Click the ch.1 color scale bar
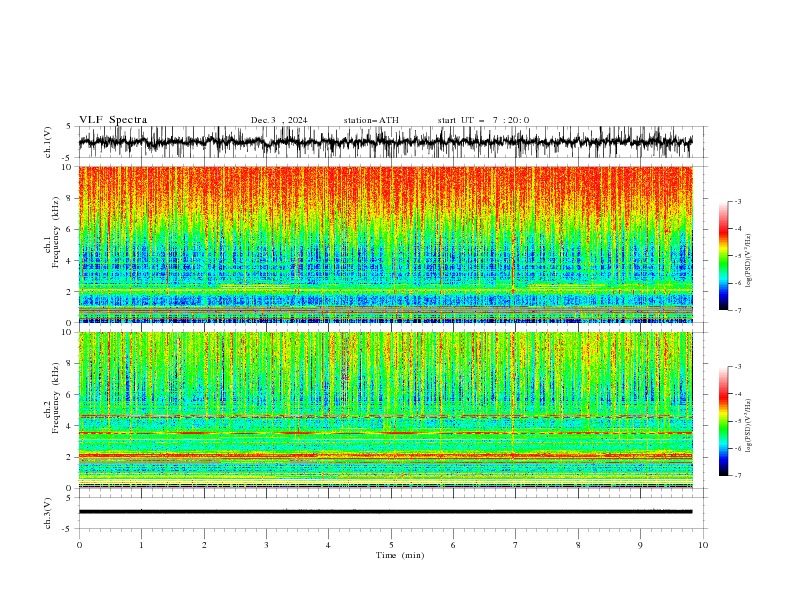Image resolution: width=792 pixels, height=612 pixels. click(723, 256)
